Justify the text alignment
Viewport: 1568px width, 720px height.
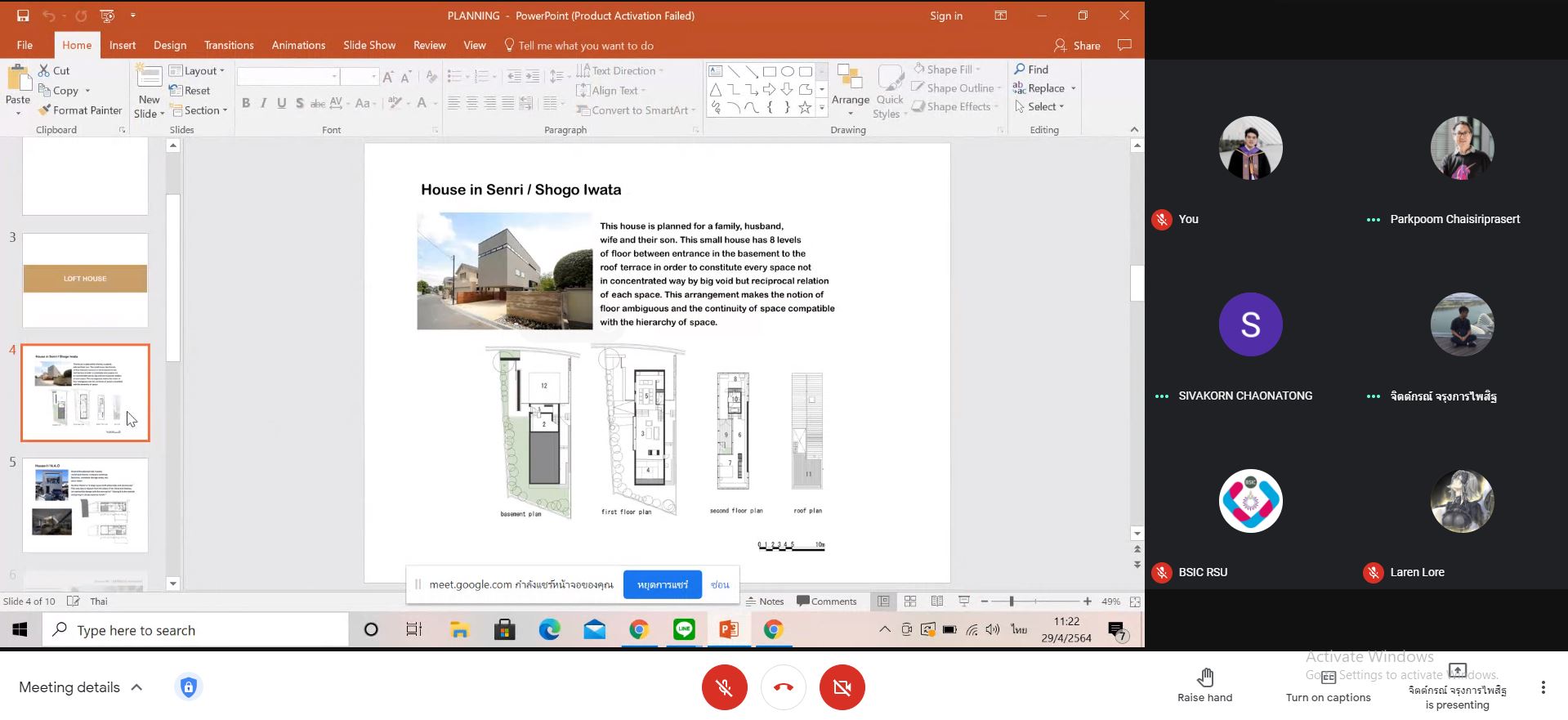[x=507, y=103]
